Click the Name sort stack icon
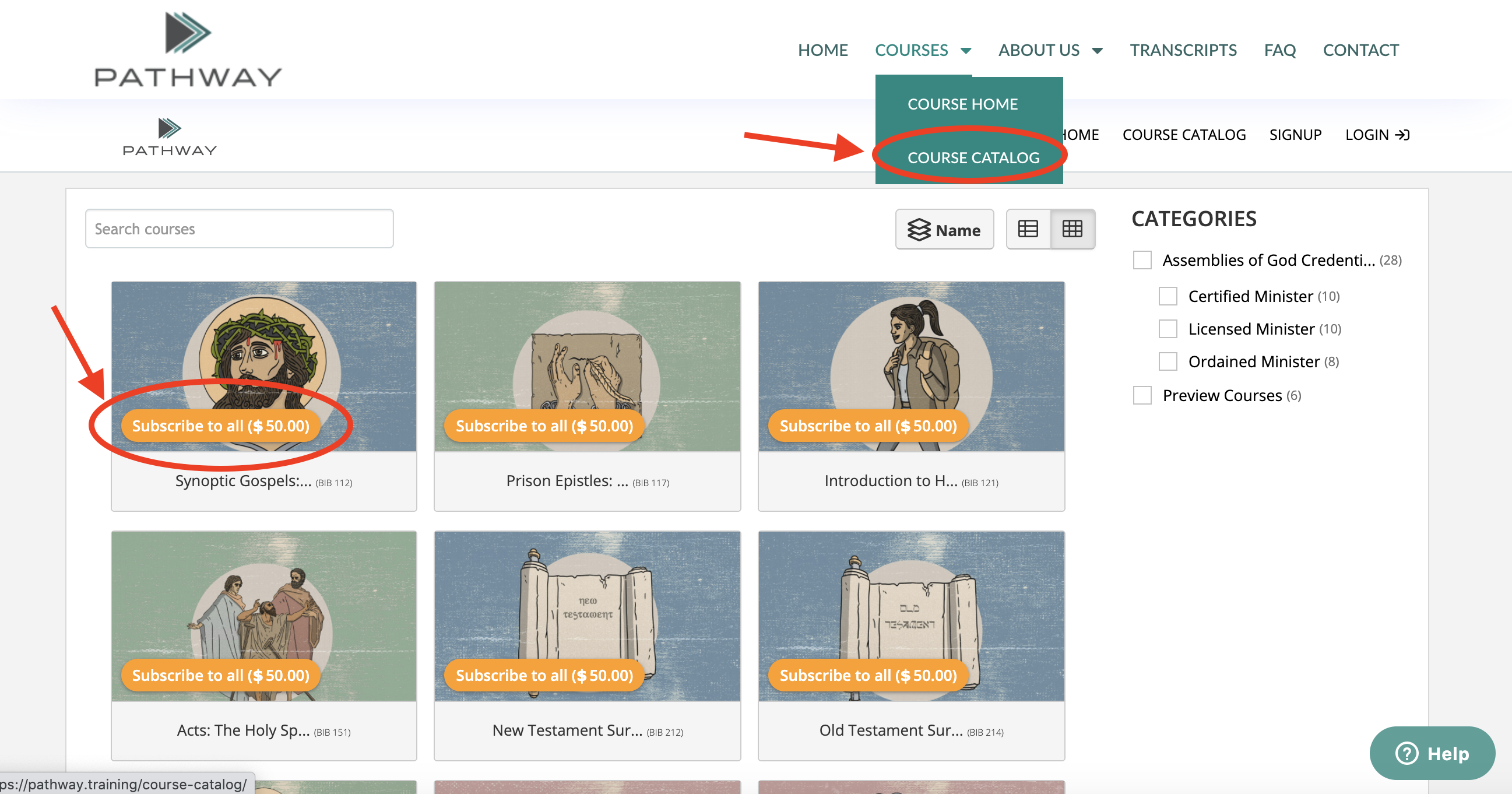Viewport: 1512px width, 794px height. coord(919,230)
